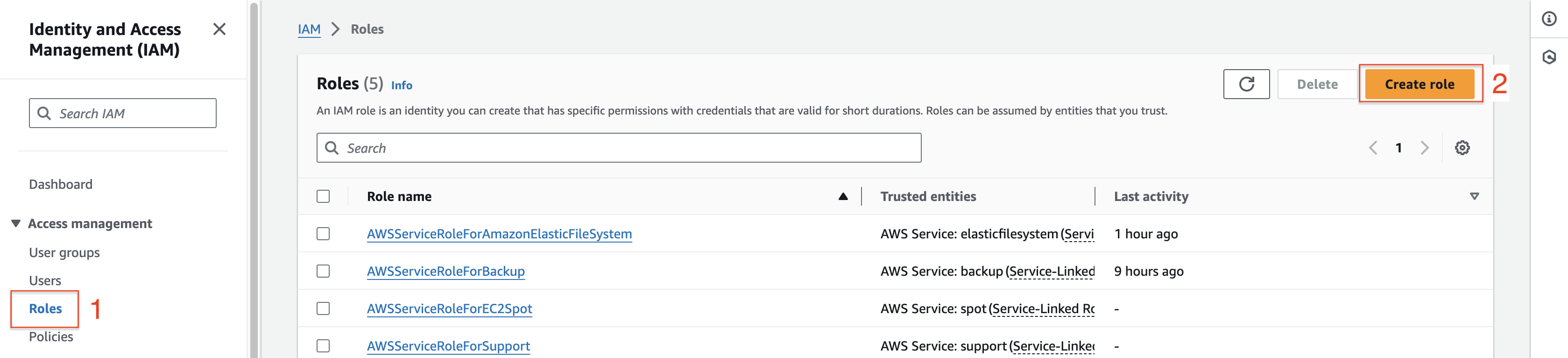
Task: Click the elasticfilesystem trusted entity text
Action: pyautogui.click(x=987, y=234)
